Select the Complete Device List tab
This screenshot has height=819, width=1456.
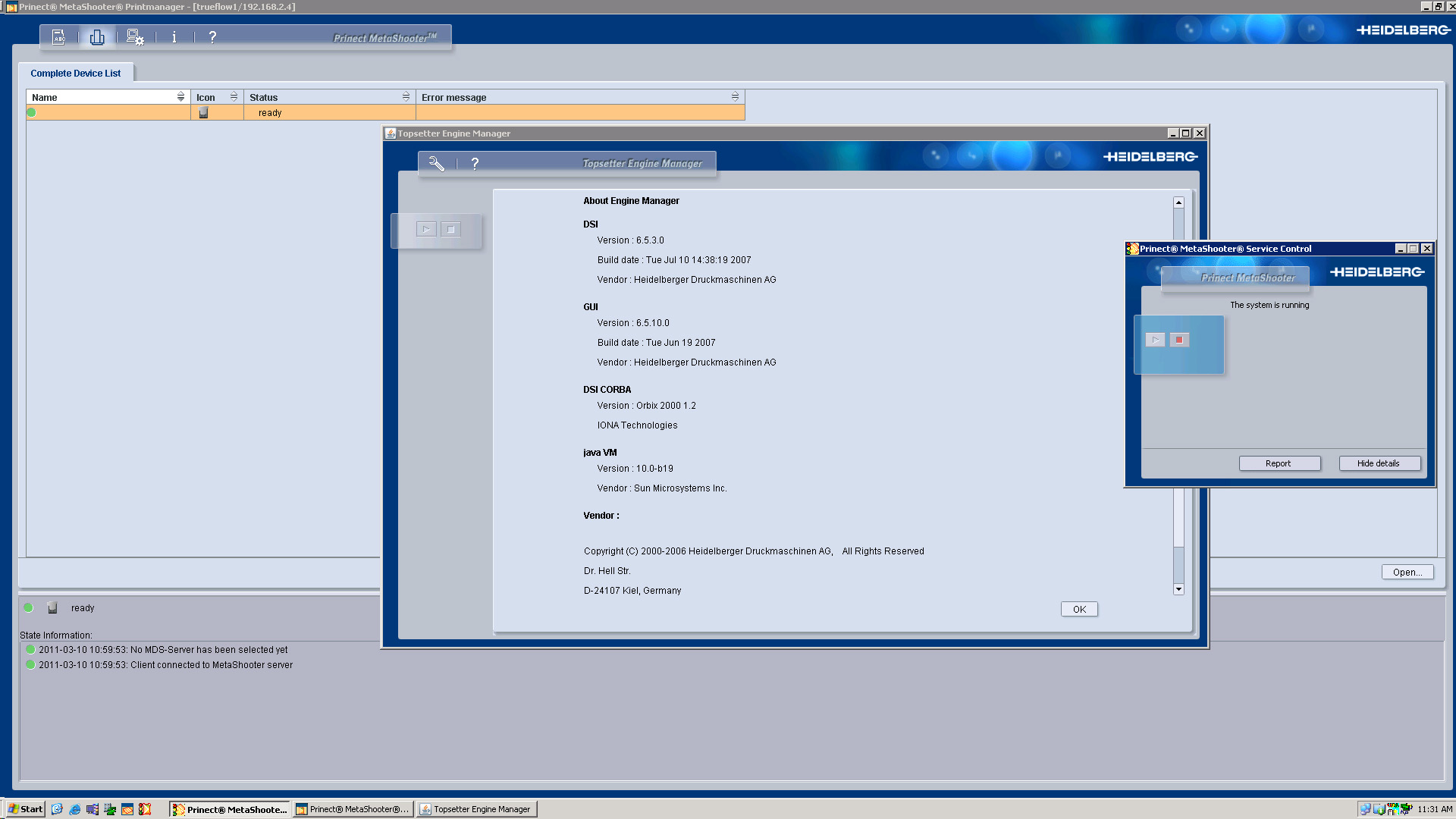tap(76, 73)
